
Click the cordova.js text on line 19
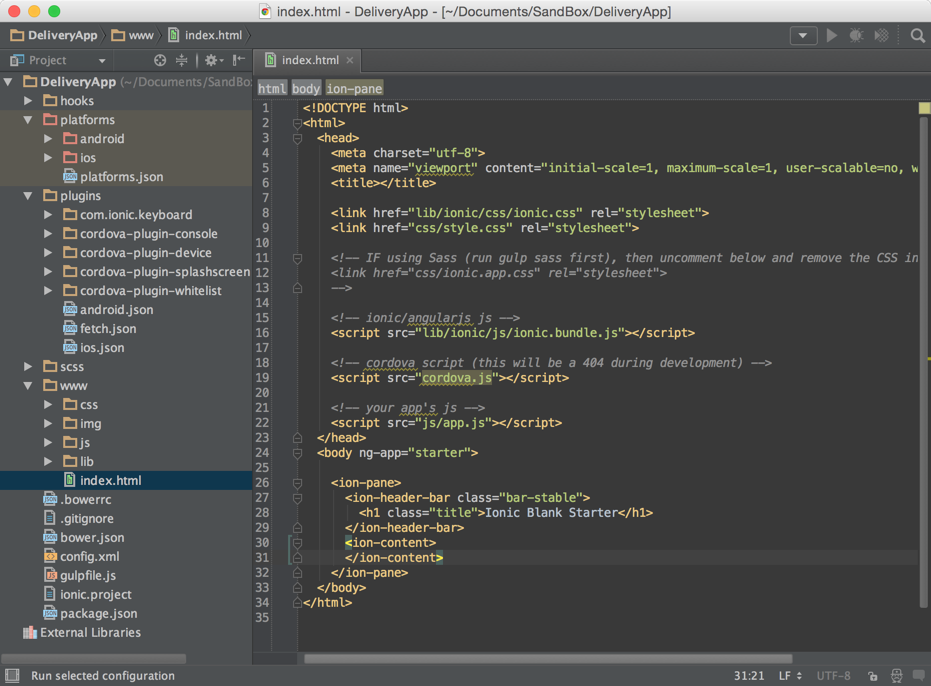pyautogui.click(x=457, y=378)
